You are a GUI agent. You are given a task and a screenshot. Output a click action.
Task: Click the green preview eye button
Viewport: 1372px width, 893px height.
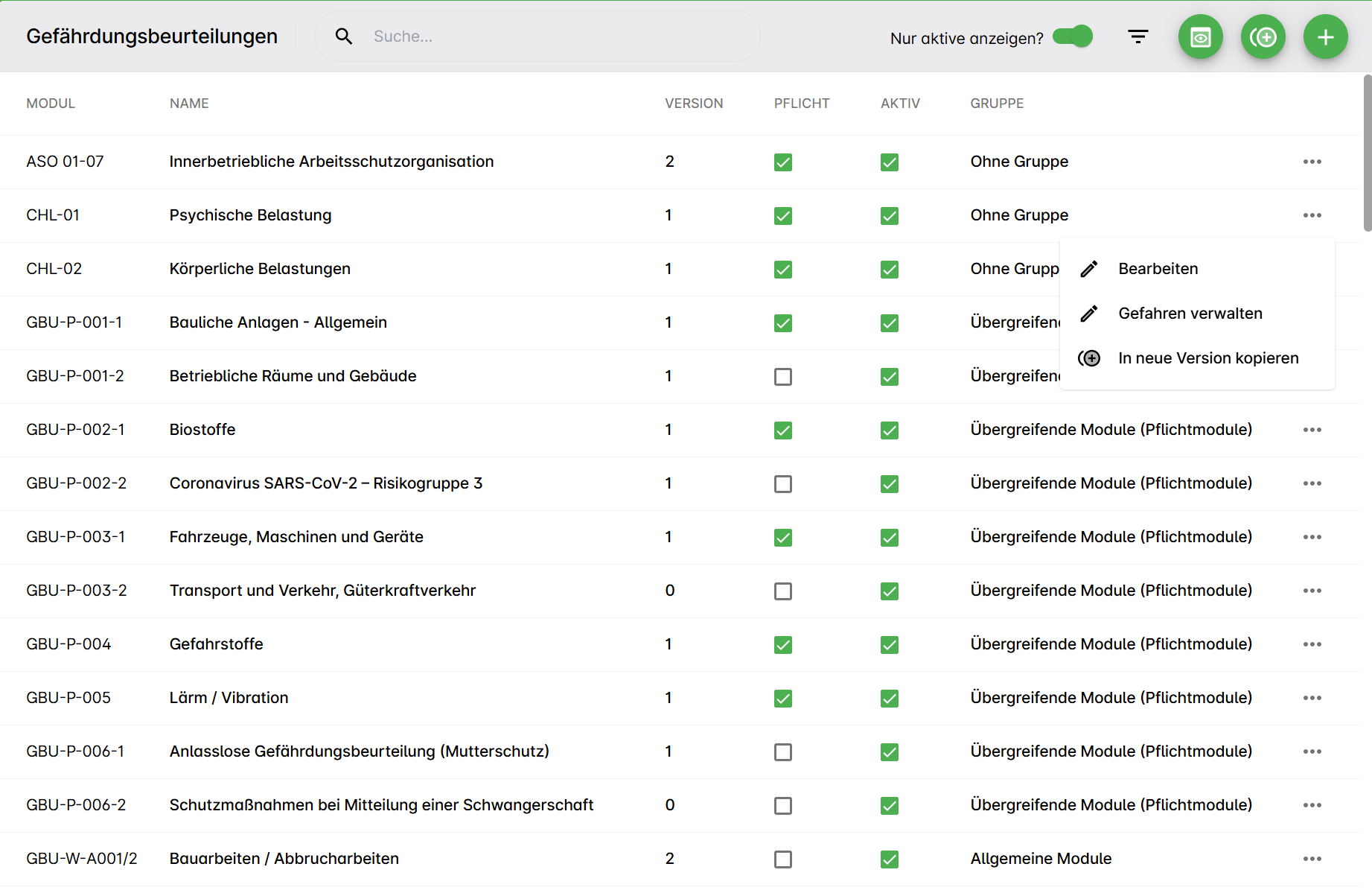(x=1200, y=37)
